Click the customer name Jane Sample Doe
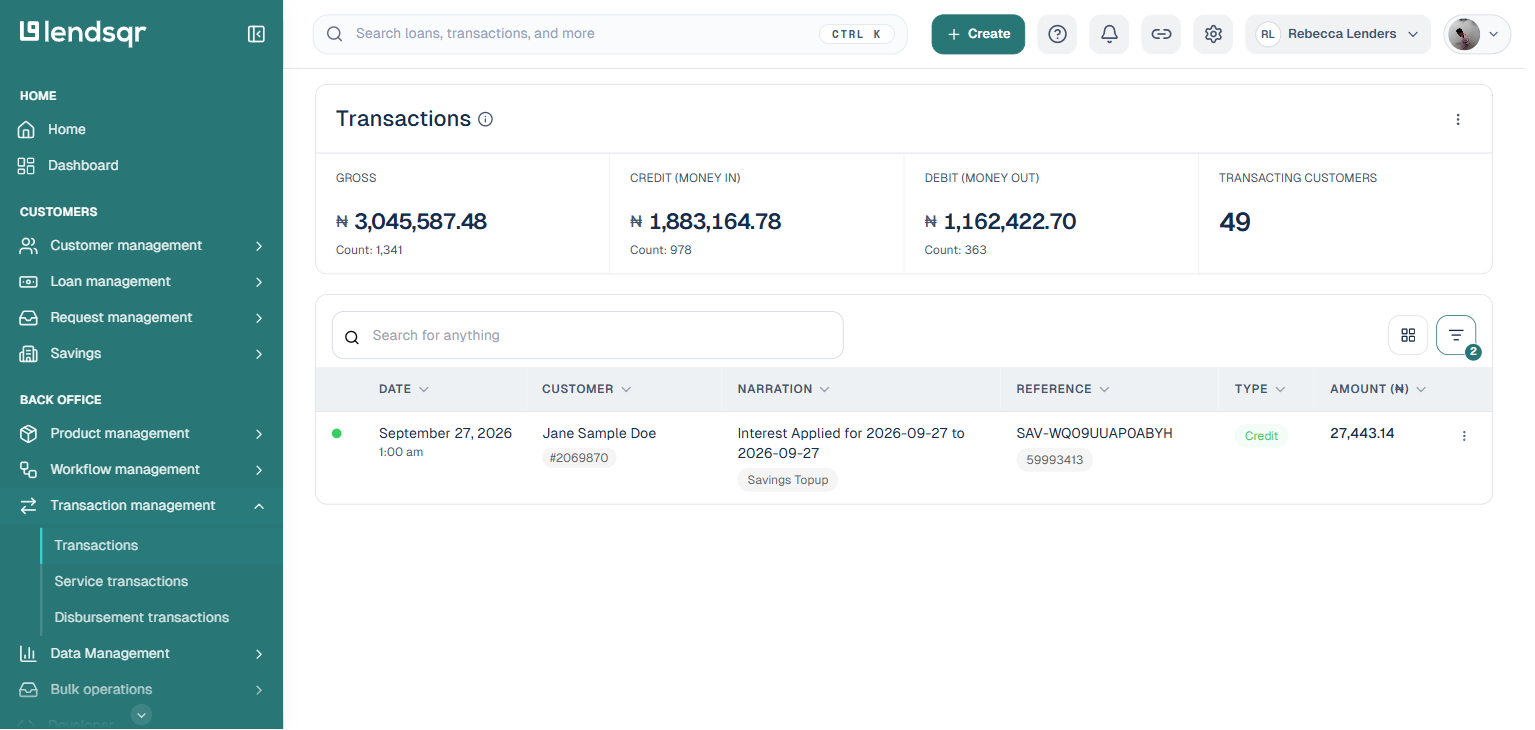 tap(599, 434)
